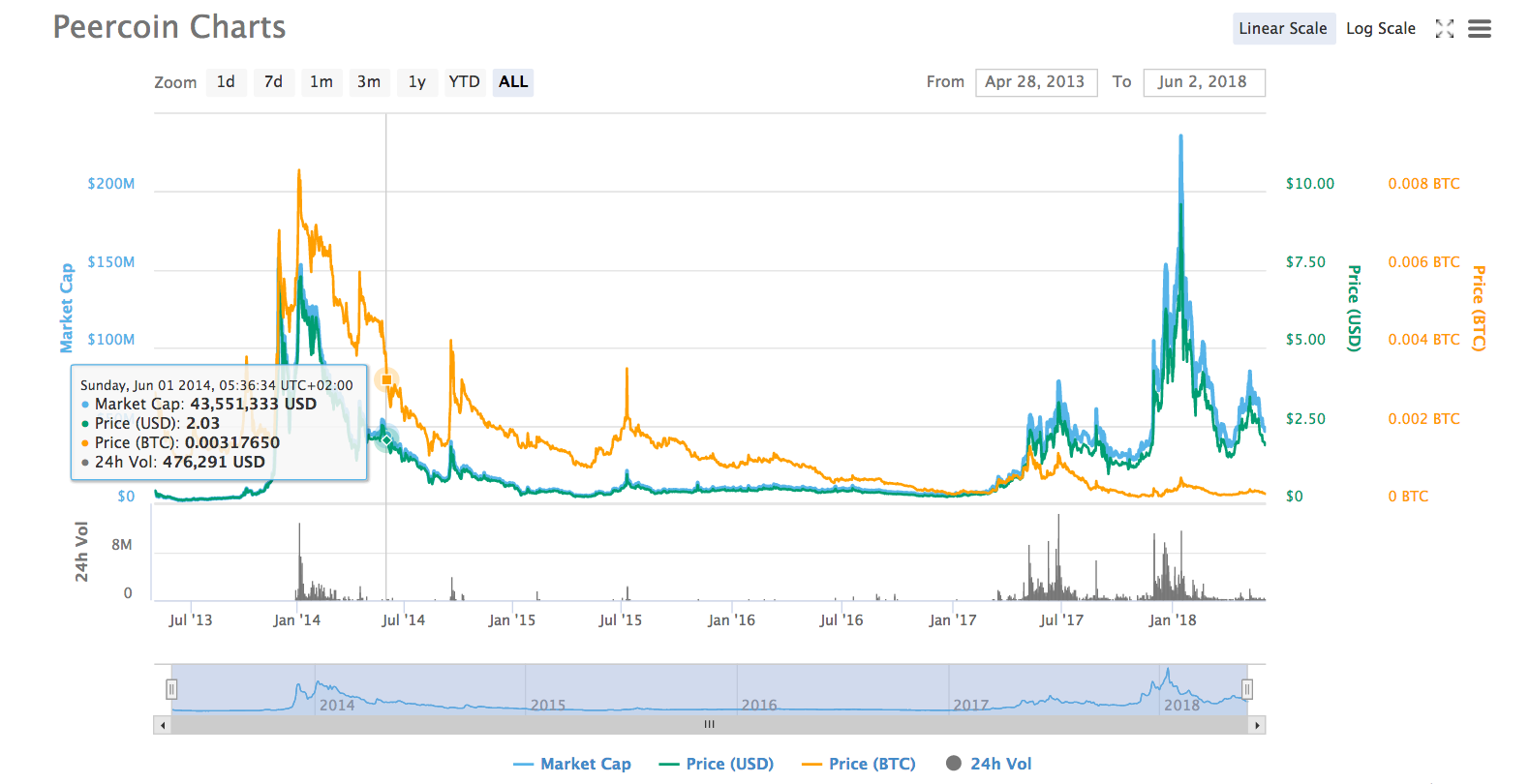This screenshot has height=784, width=1530.
Task: Set zoom to 7d
Action: coord(274,82)
